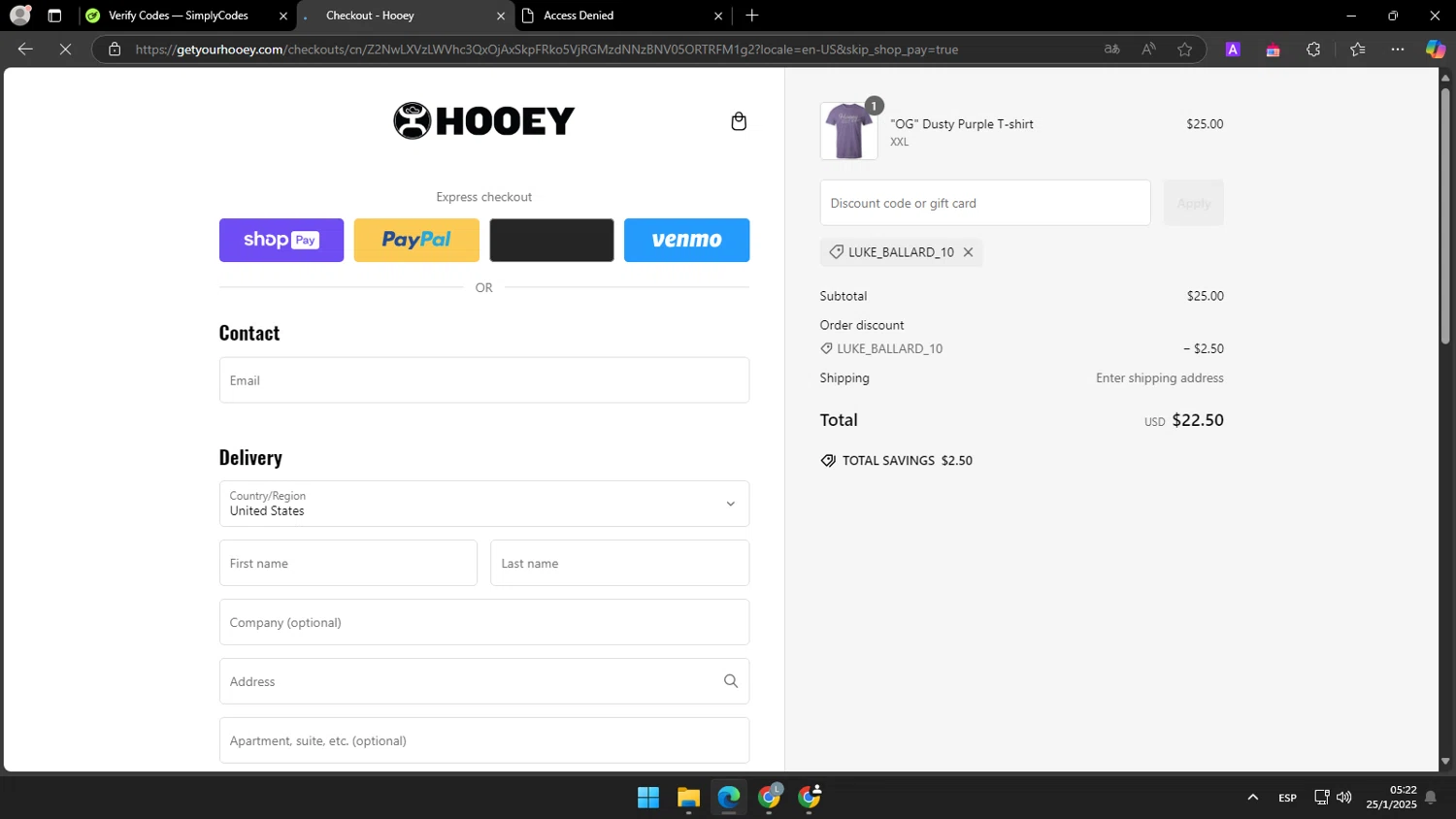Open network display tray icon

pos(1321,798)
